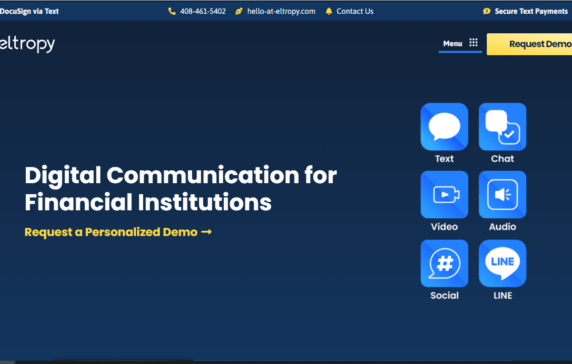Go home via the eltropy logo
The width and height of the screenshot is (572, 364).
pyautogui.click(x=27, y=44)
